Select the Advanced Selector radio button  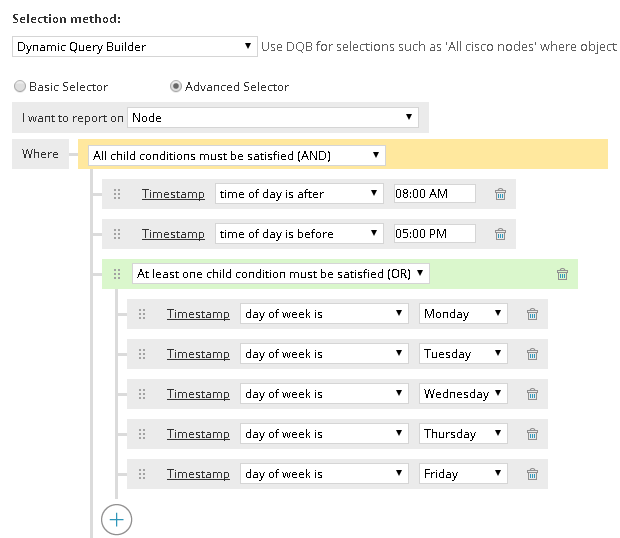pyautogui.click(x=176, y=87)
